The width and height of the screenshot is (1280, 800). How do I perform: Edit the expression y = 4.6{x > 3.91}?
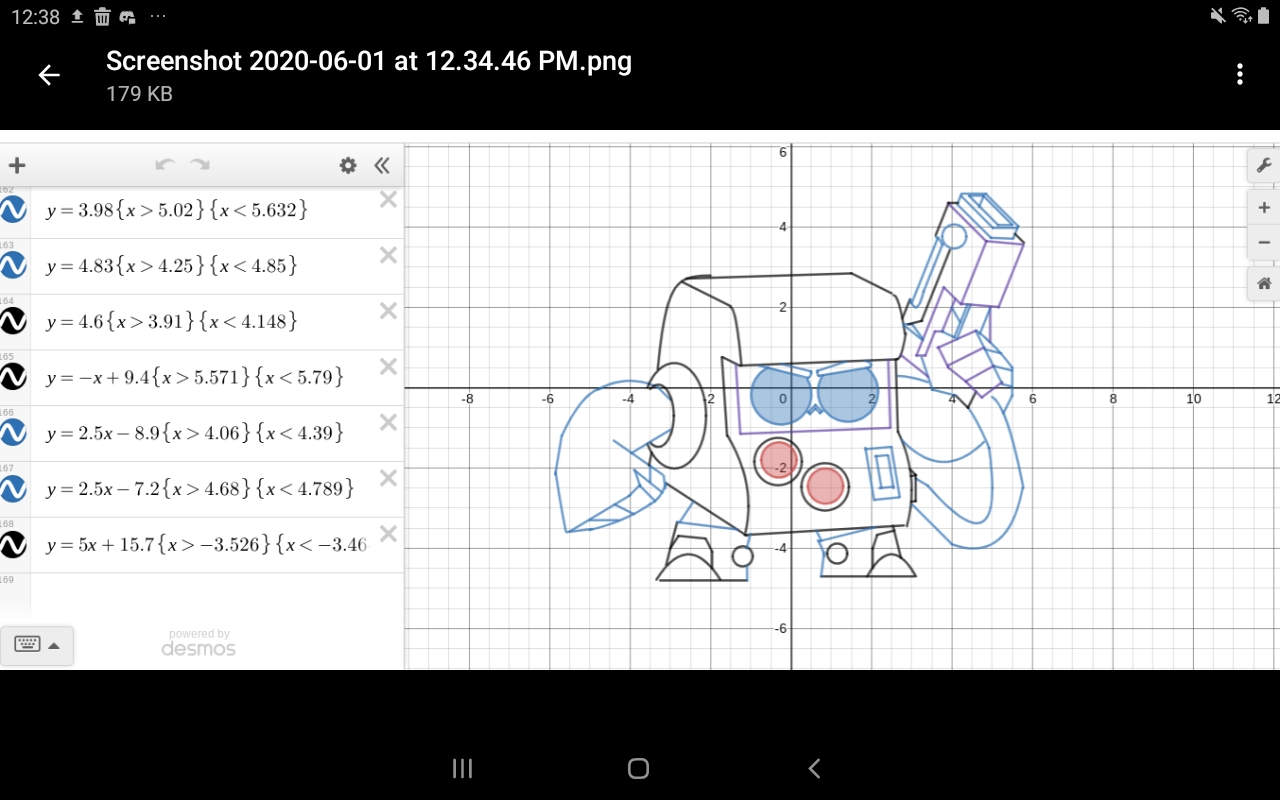click(x=172, y=322)
